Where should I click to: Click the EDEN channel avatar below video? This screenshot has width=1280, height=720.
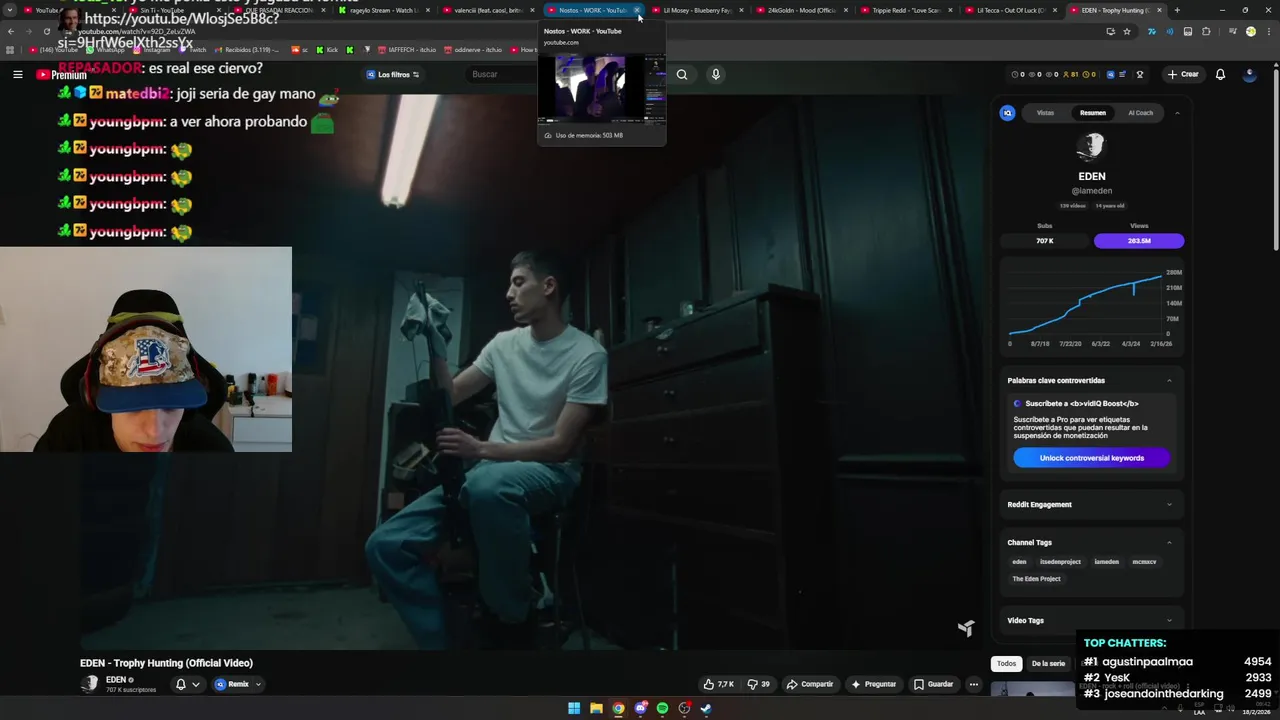click(89, 684)
